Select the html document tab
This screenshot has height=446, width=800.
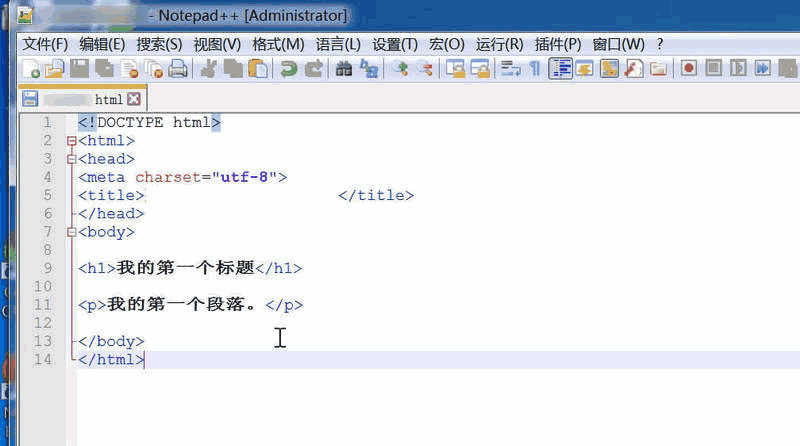[83, 99]
